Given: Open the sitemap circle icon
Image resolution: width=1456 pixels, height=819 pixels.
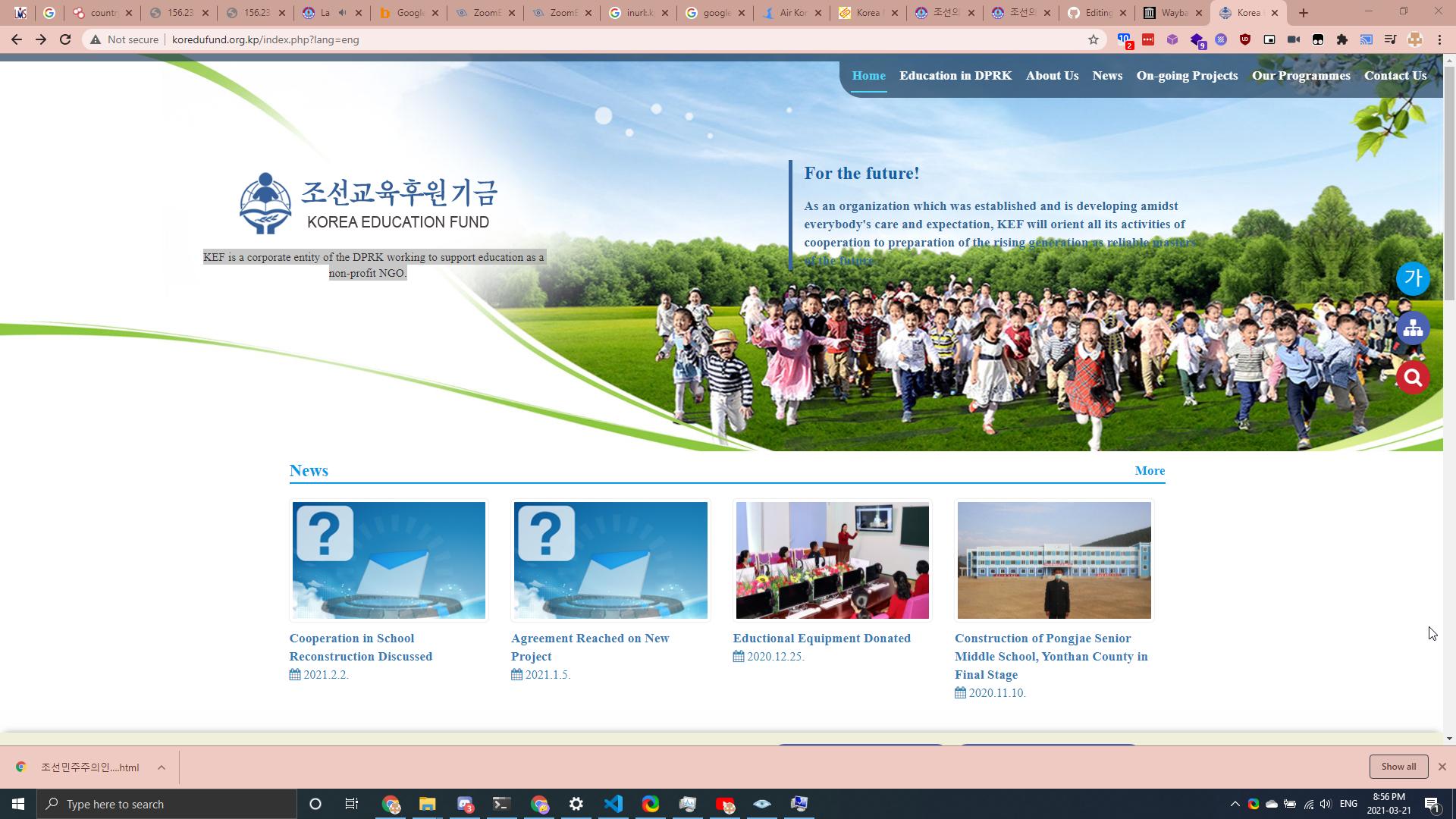Looking at the screenshot, I should (x=1412, y=328).
